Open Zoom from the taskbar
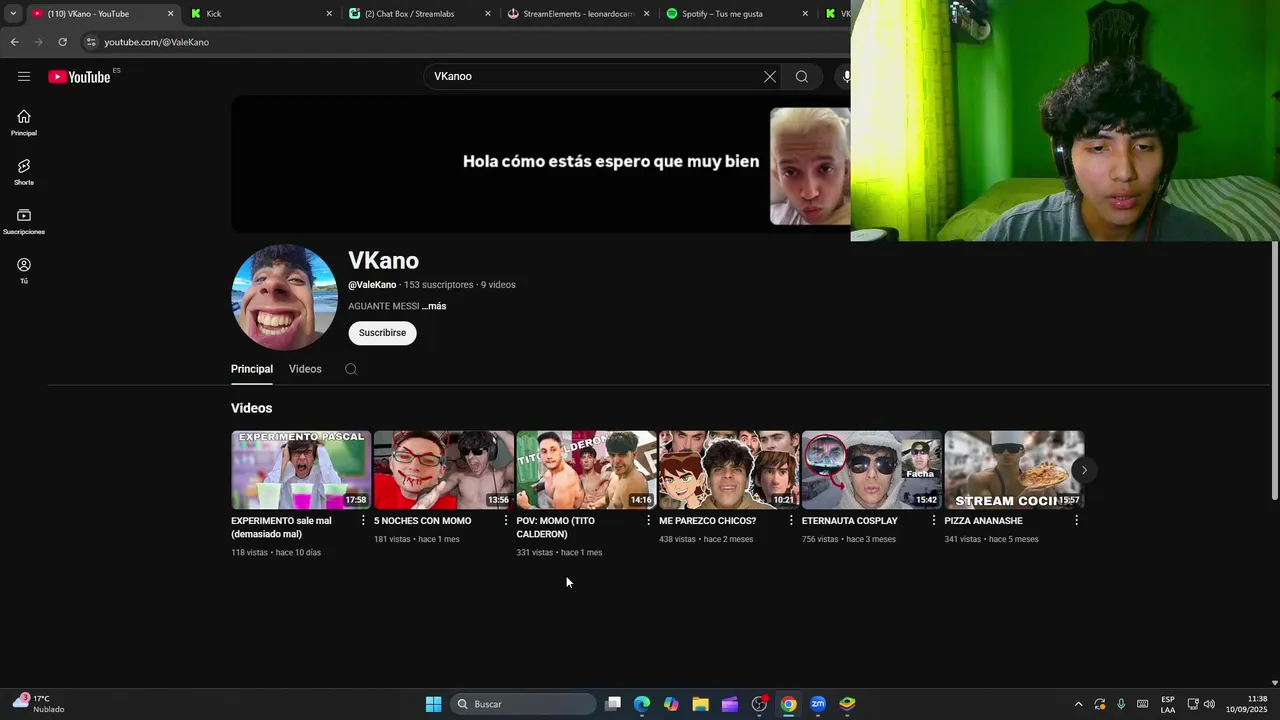Viewport: 1280px width, 720px height. [818, 704]
